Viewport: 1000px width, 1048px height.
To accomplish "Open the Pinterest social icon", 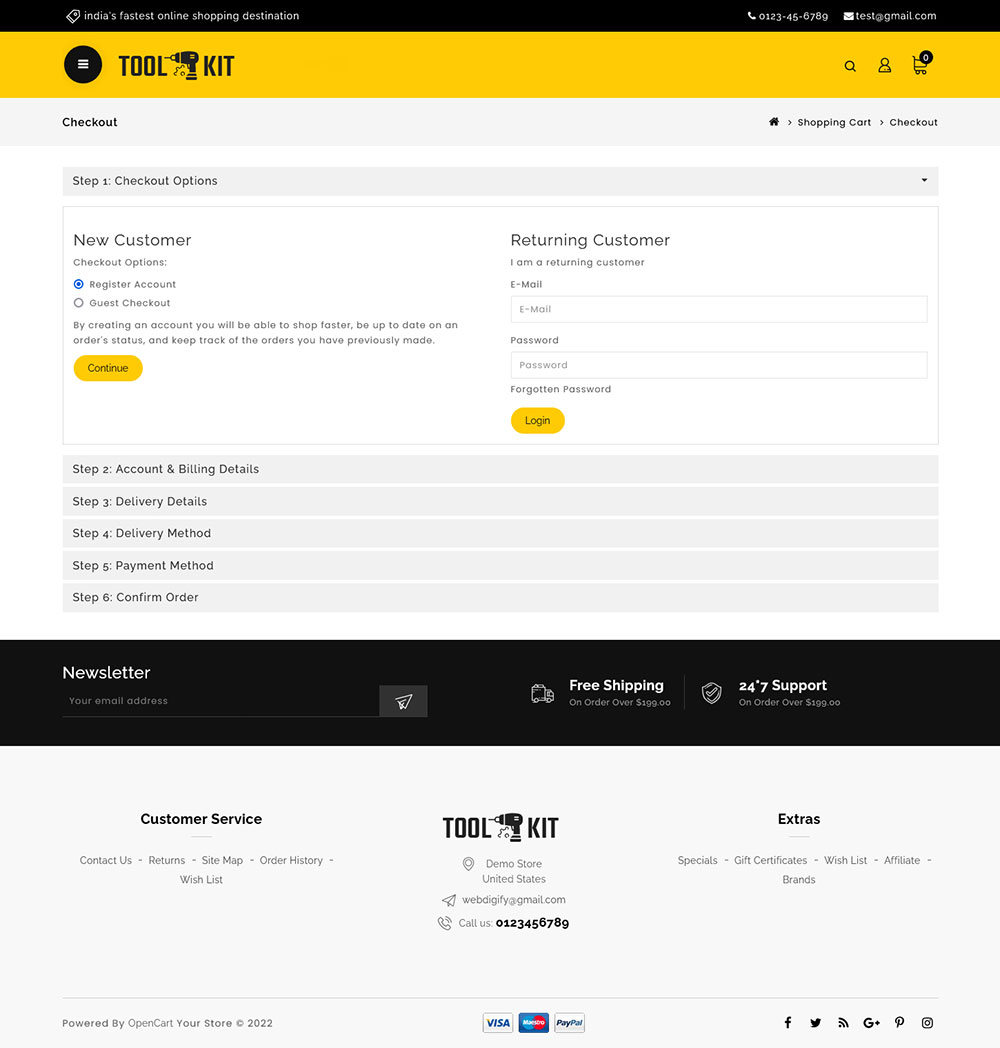I will 900,1023.
